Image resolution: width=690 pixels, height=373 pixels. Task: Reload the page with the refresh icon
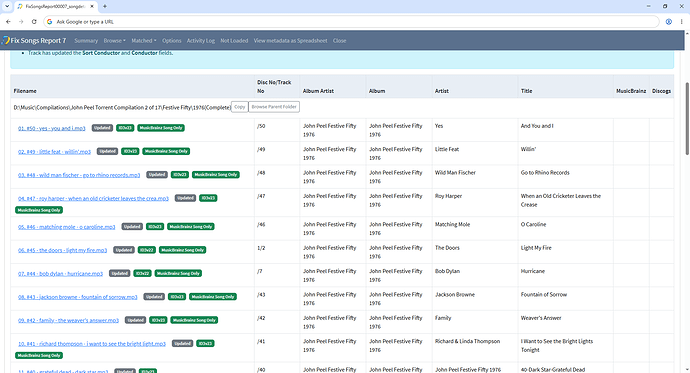[34, 22]
